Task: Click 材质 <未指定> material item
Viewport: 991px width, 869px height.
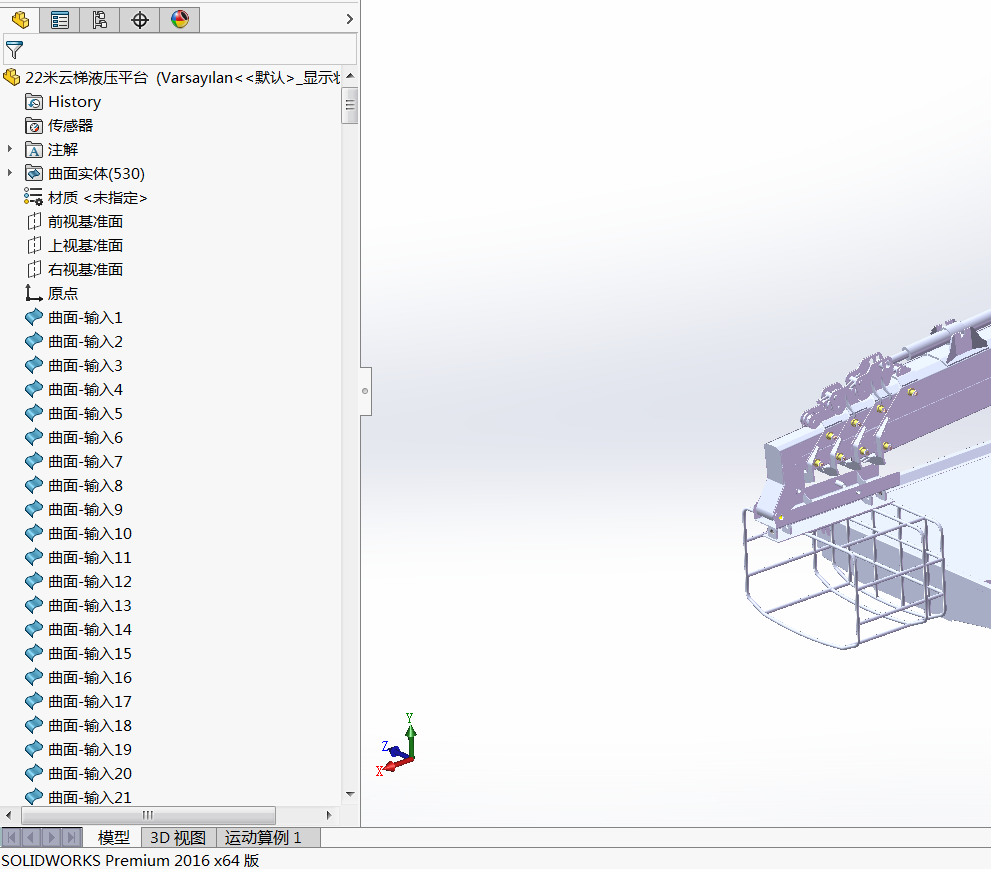Action: (x=97, y=198)
